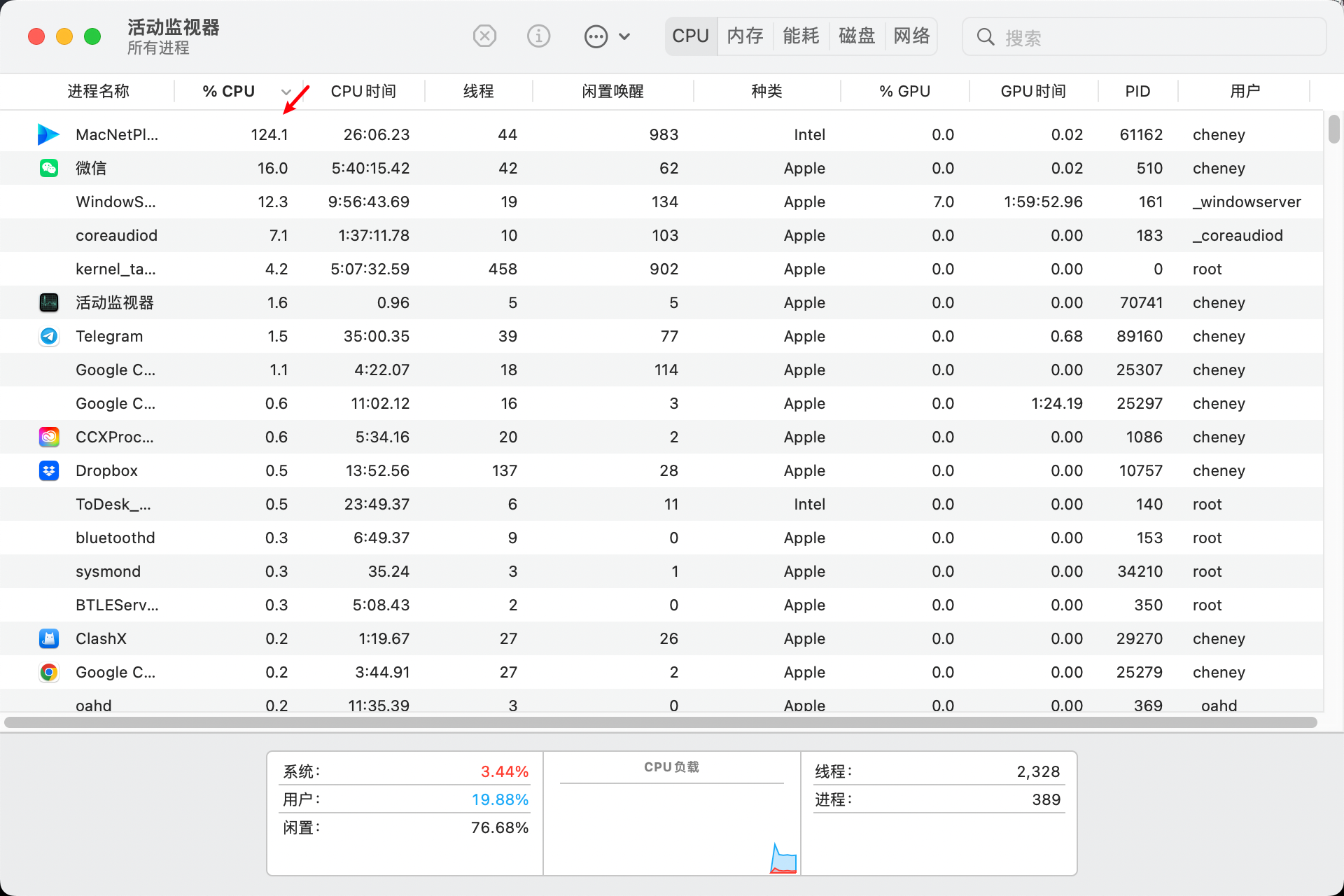Screen dimensions: 1344x896
Task: Click the MacNetPl... blue arrow icon
Action: click(48, 134)
